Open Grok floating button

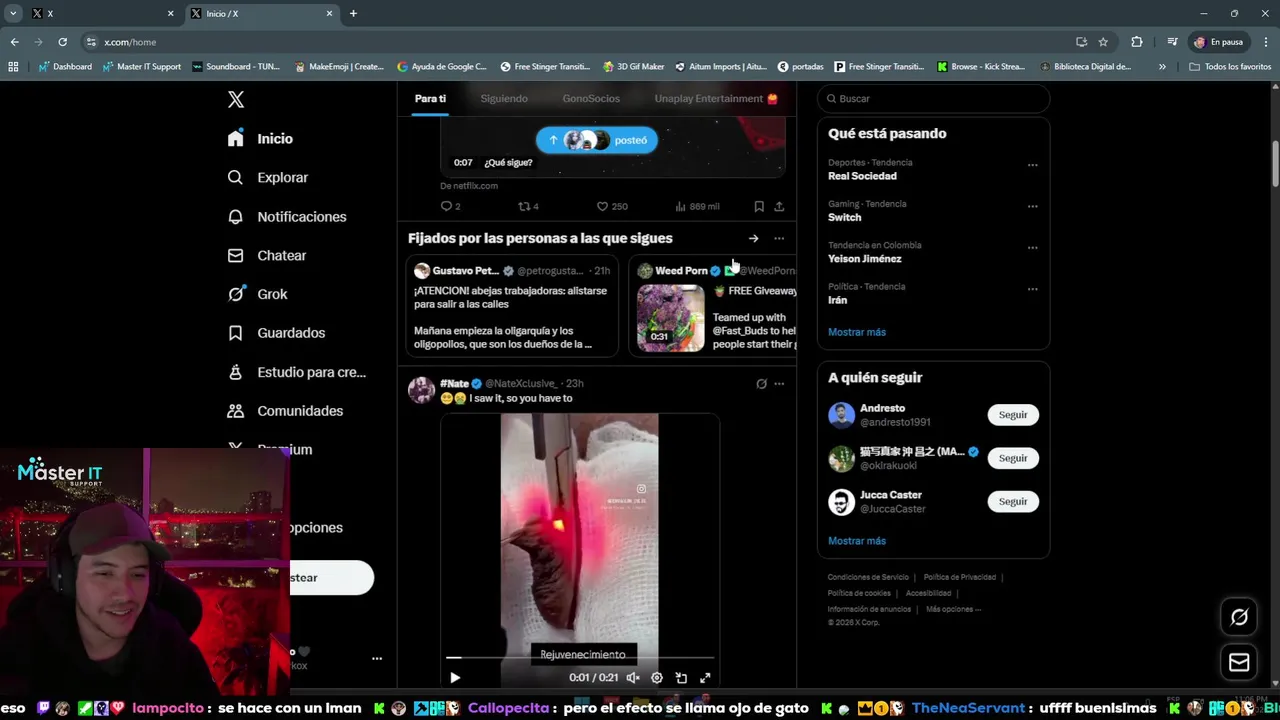pyautogui.click(x=1239, y=617)
